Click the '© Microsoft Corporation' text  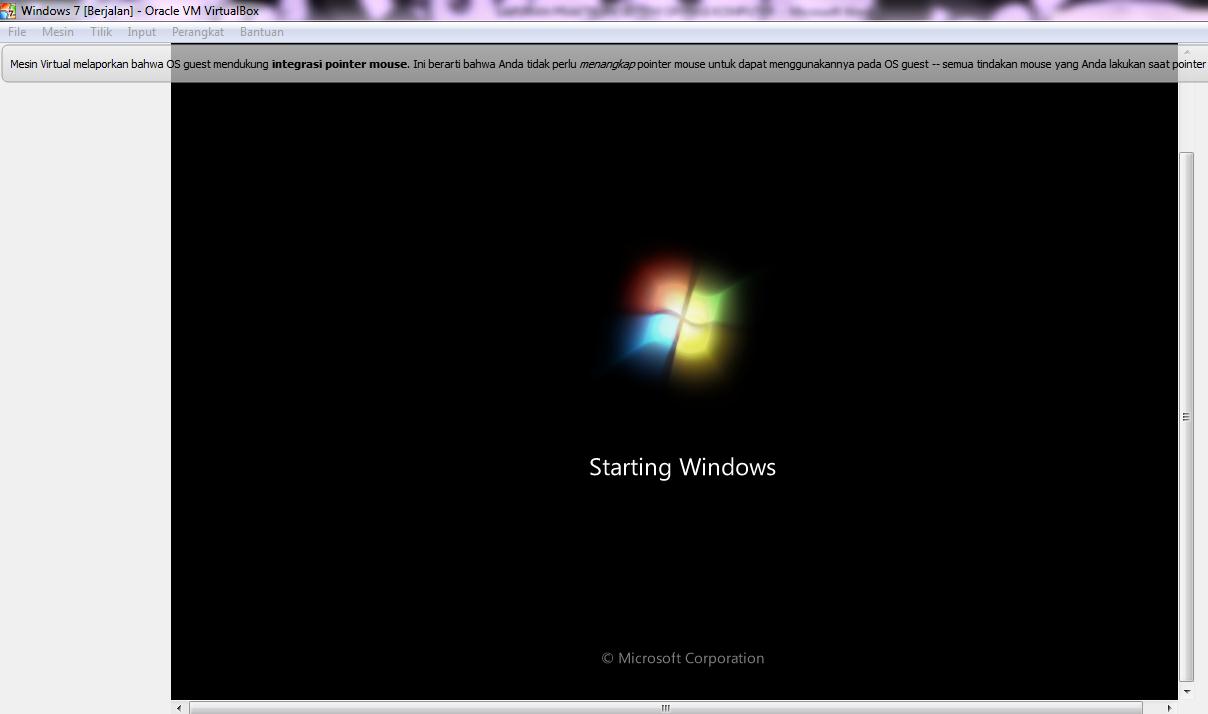point(682,658)
